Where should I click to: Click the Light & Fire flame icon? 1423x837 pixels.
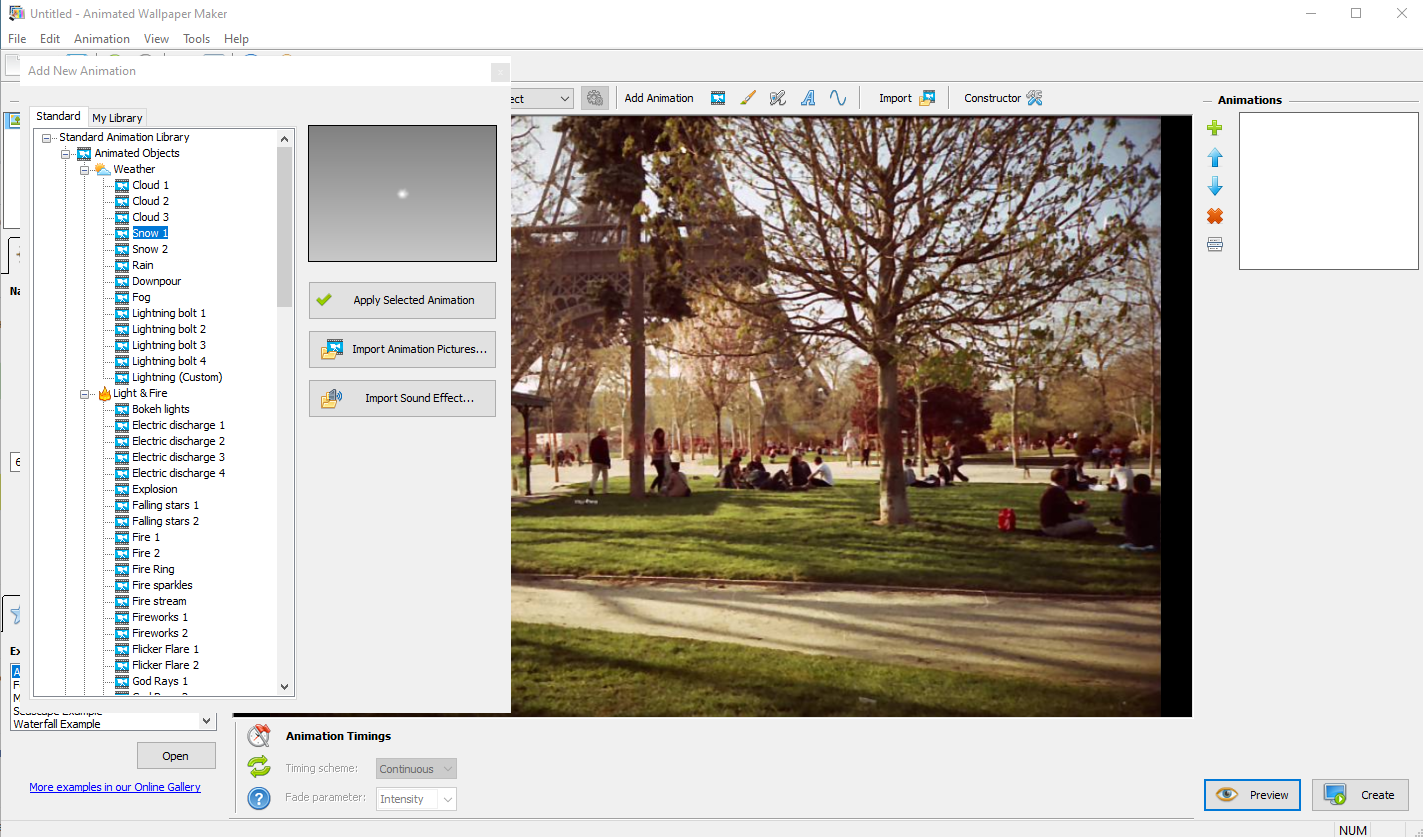click(x=104, y=393)
